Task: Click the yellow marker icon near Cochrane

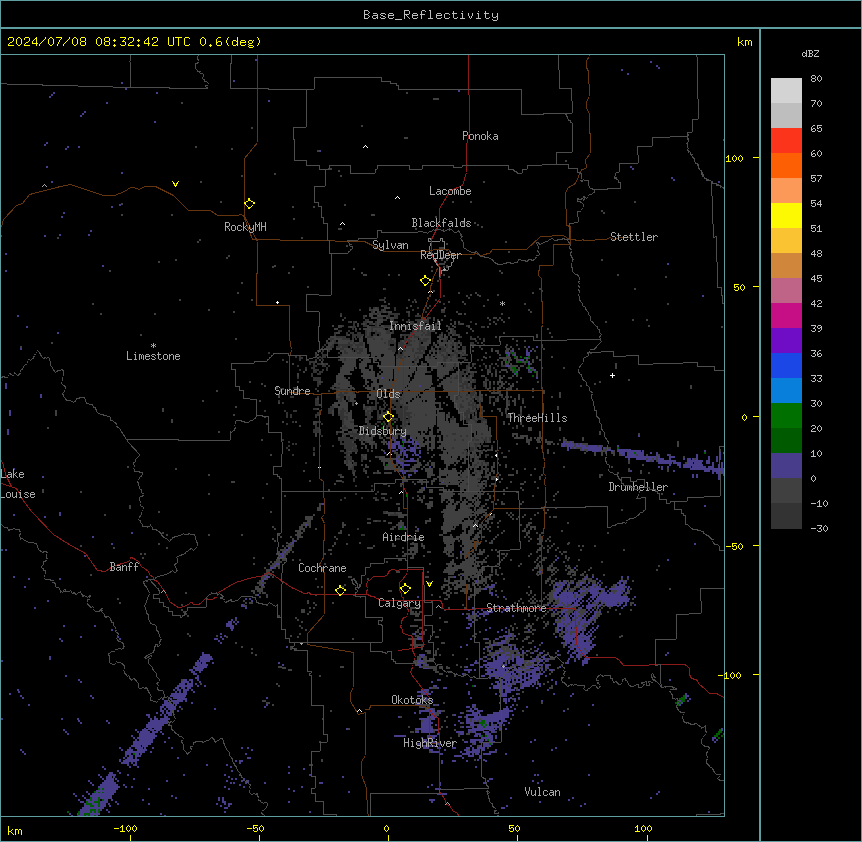Action: 340,590
